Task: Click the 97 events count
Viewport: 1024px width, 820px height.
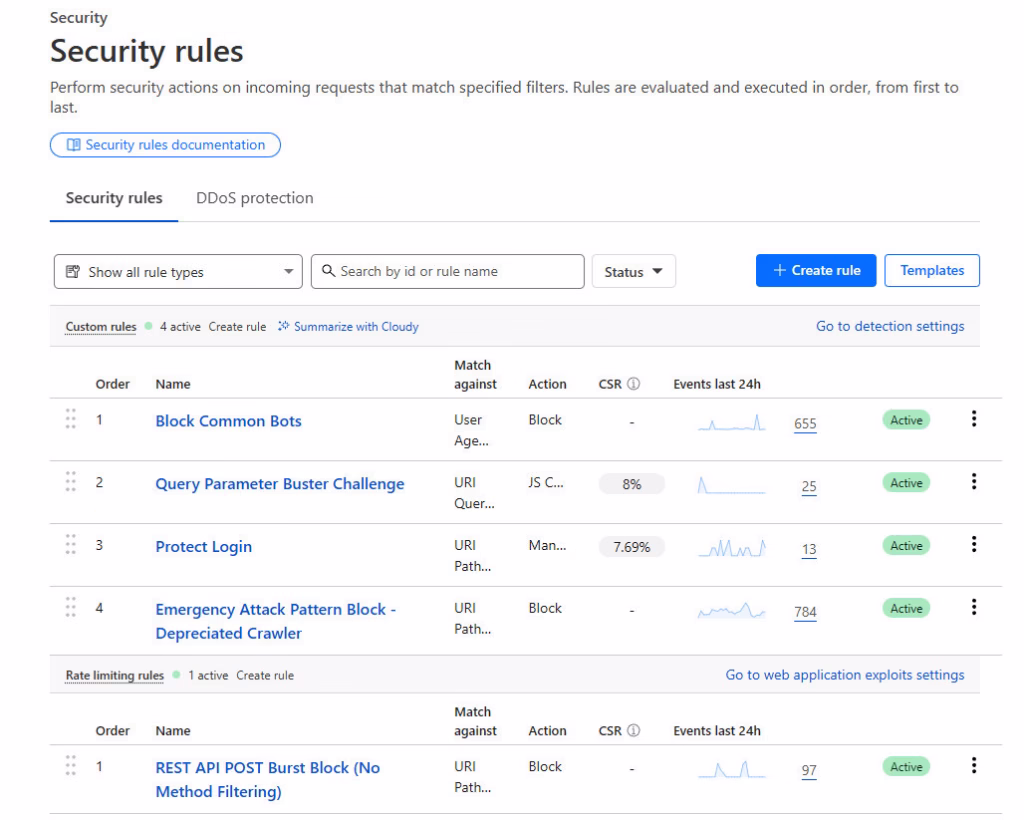Action: click(809, 770)
